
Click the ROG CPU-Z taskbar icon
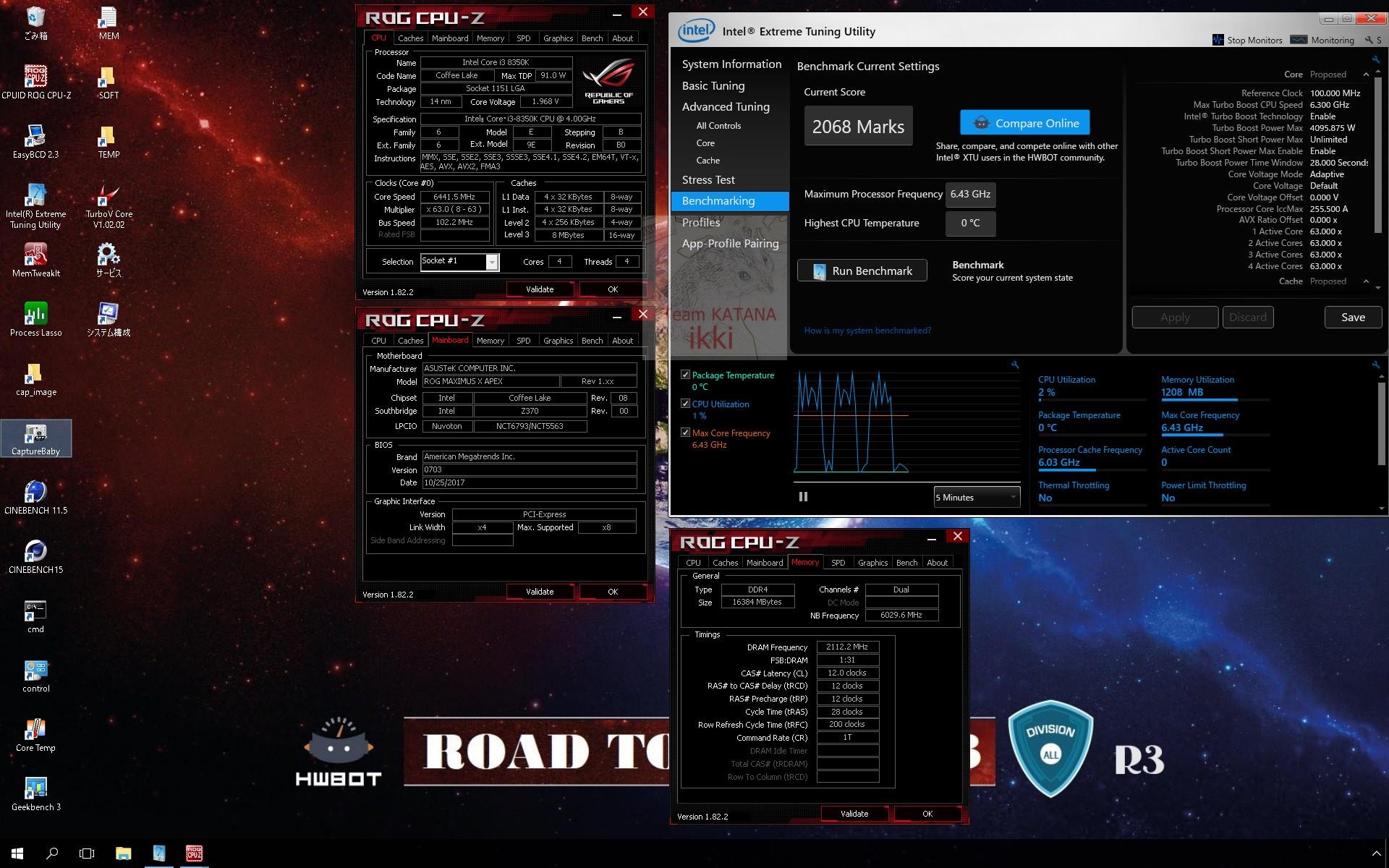[x=194, y=854]
